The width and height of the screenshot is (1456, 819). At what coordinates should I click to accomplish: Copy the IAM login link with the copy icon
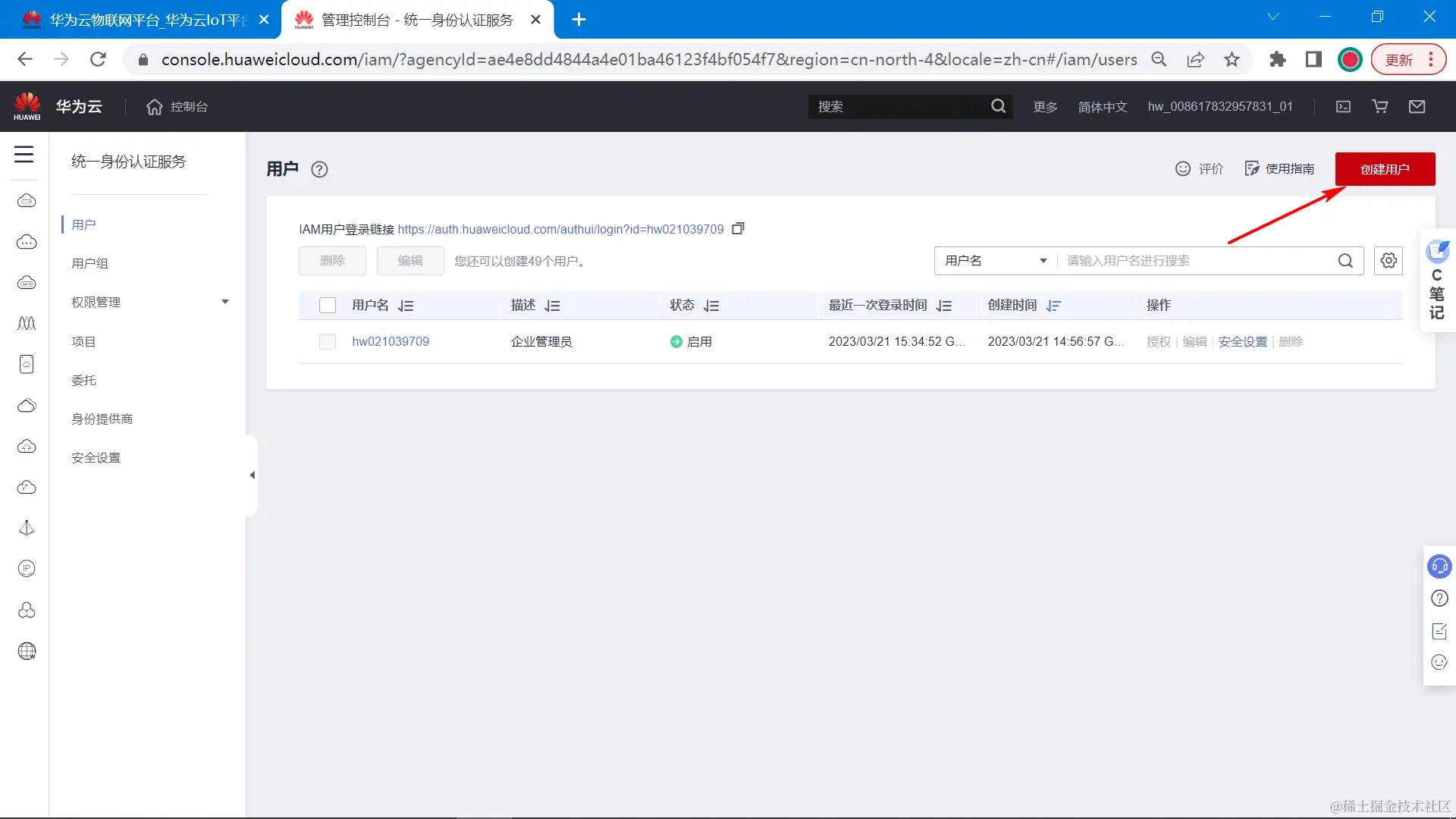pos(738,228)
